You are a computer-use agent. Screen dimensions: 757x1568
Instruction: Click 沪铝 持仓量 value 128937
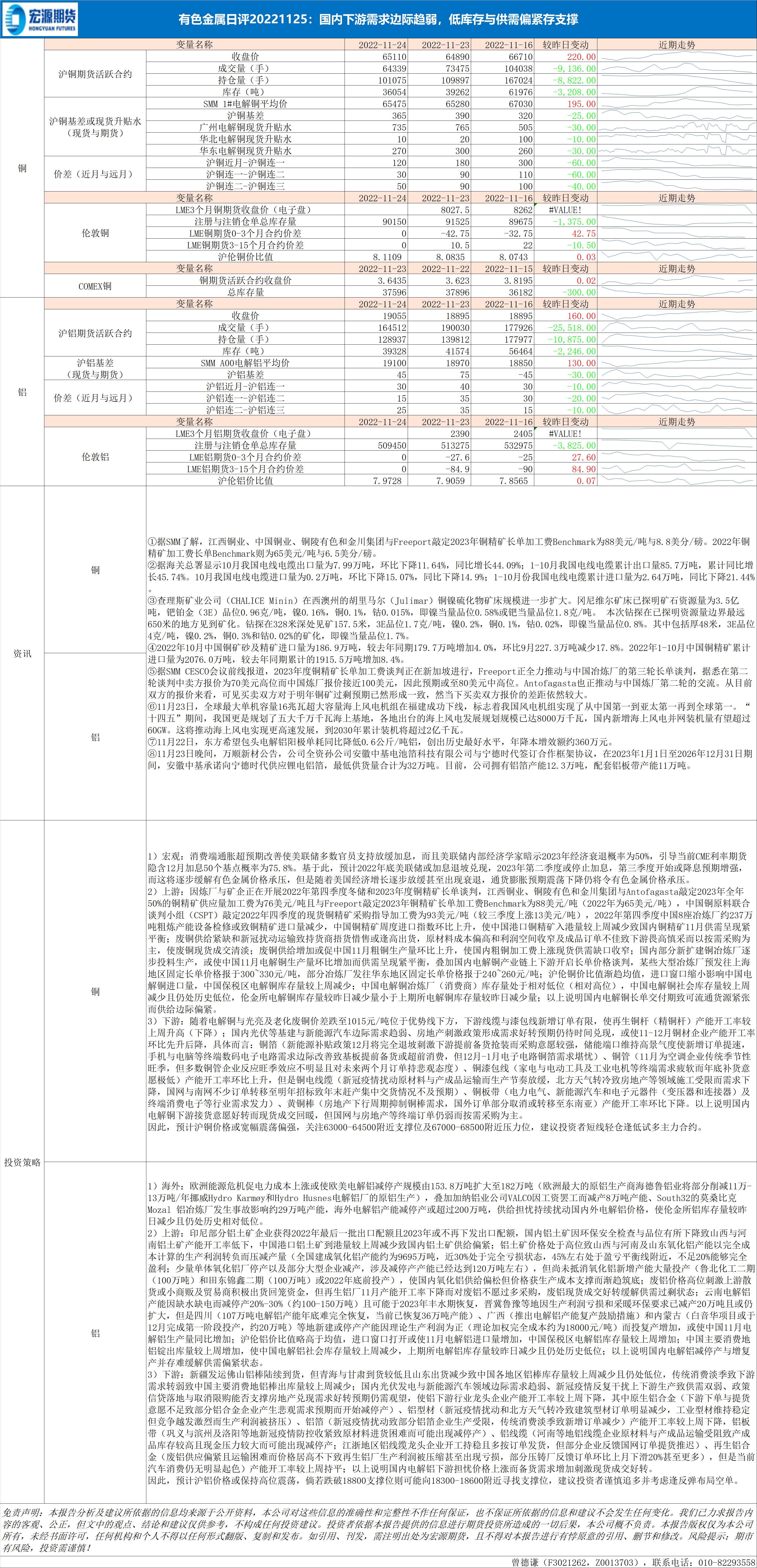(392, 339)
